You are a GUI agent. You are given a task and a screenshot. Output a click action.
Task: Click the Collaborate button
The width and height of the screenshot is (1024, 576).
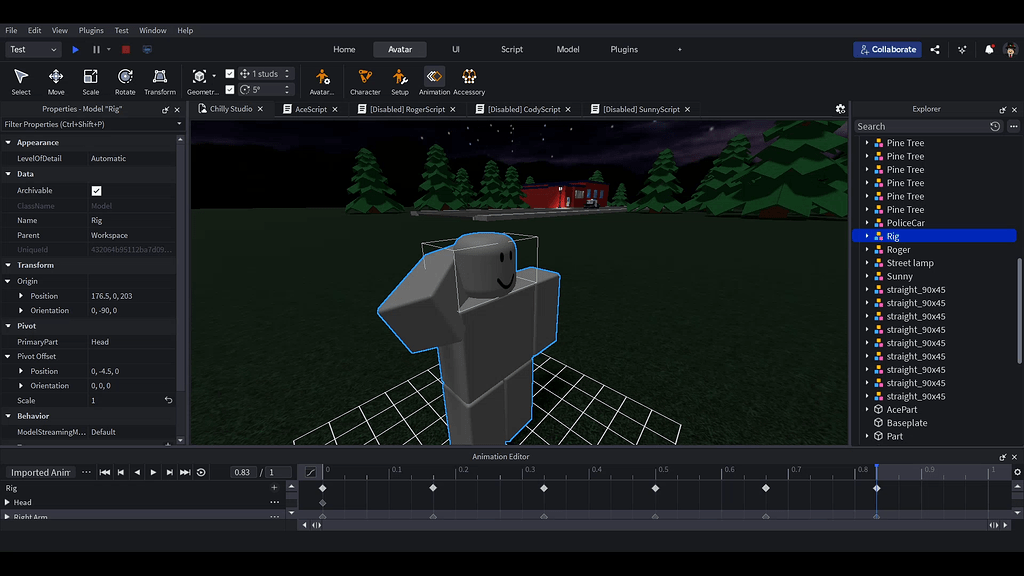[x=888, y=49]
